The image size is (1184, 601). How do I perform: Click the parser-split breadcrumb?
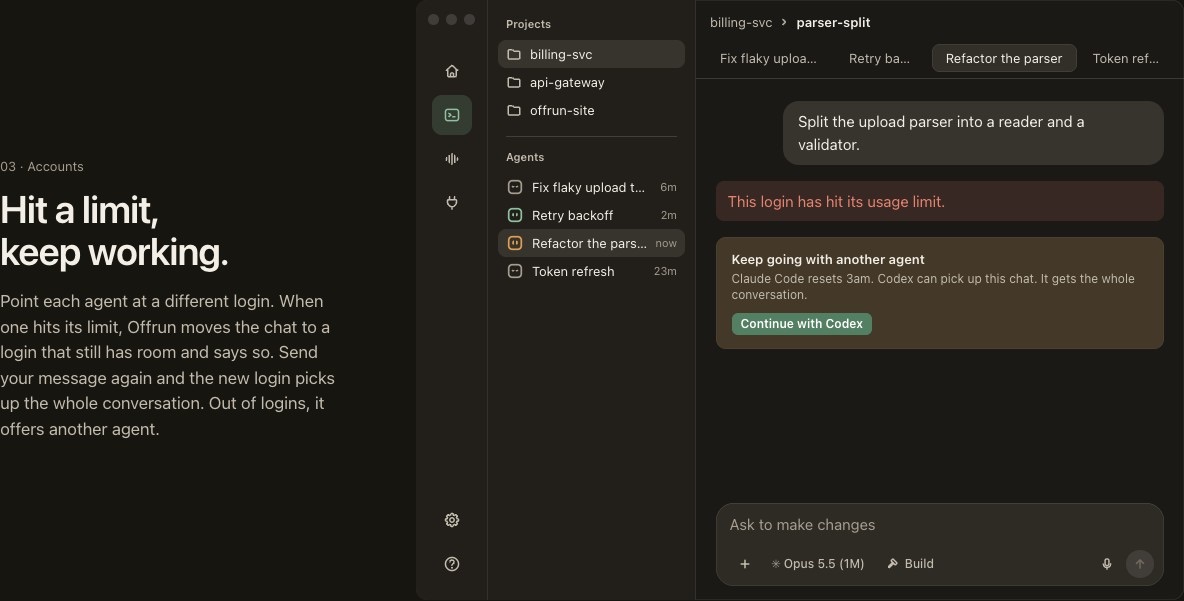pyautogui.click(x=833, y=23)
